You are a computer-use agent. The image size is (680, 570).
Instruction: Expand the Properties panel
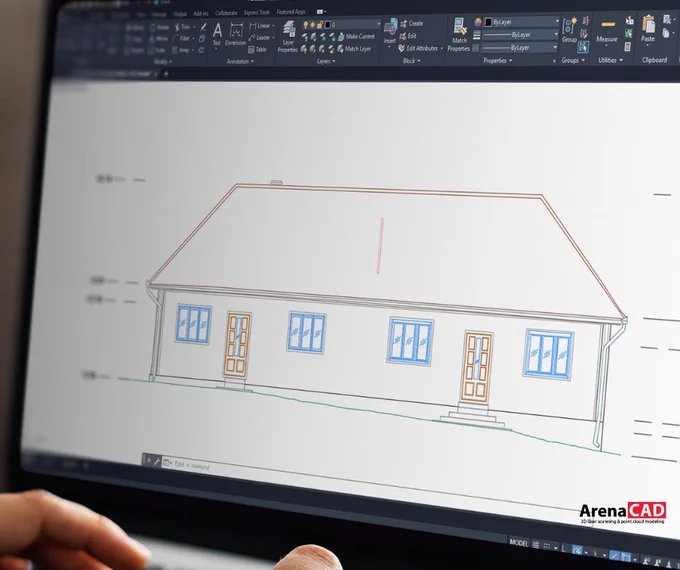[x=497, y=61]
